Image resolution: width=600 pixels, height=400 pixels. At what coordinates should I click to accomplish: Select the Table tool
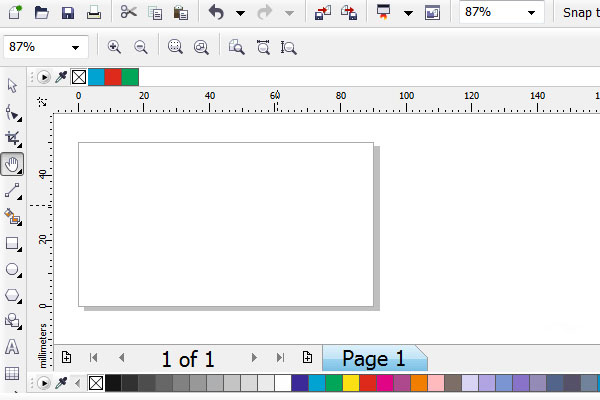pos(12,373)
